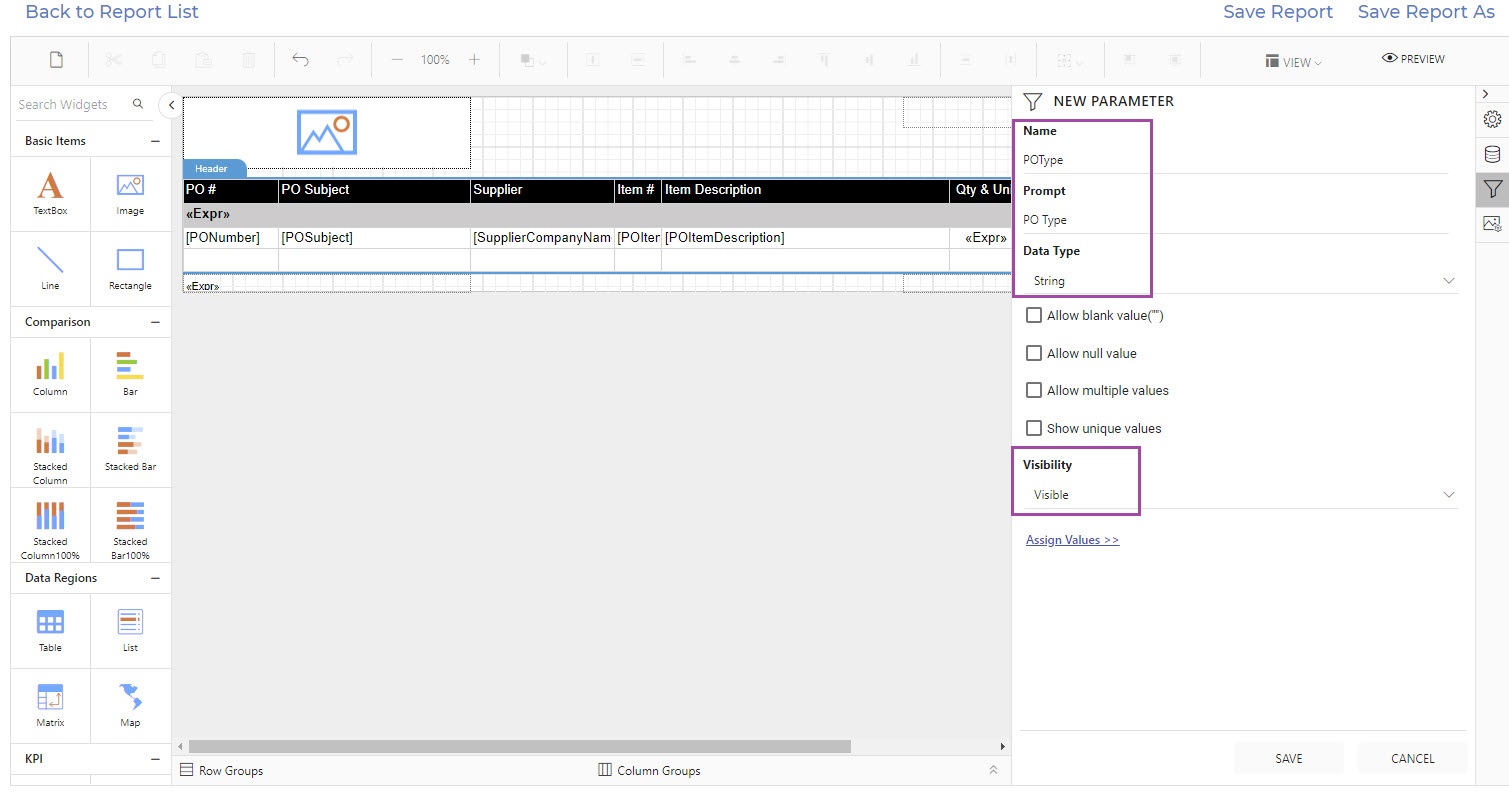Expand the Visibility dropdown

[1238, 495]
